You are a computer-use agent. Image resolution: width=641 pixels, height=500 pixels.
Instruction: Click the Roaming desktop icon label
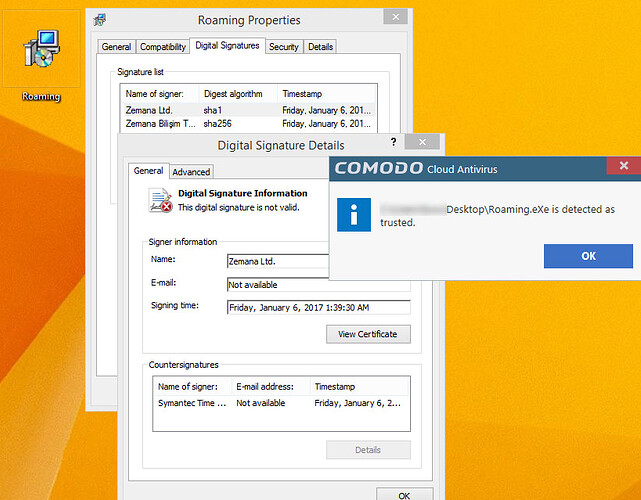41,97
